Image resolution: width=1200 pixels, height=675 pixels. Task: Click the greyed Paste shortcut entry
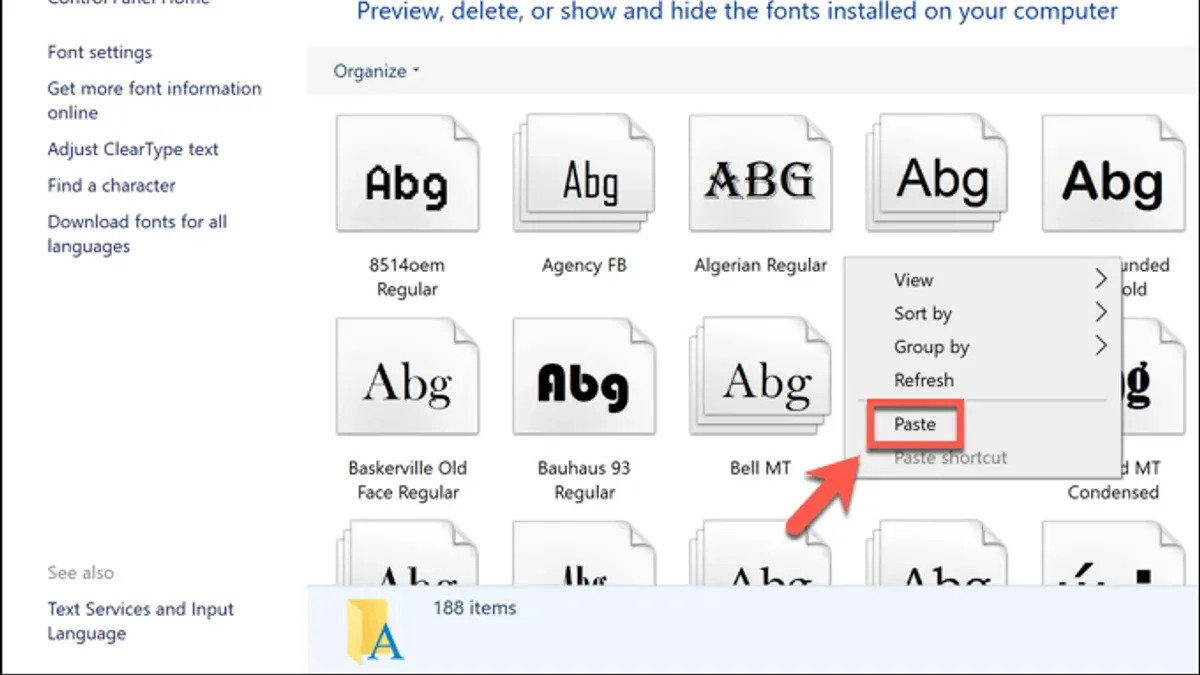950,458
